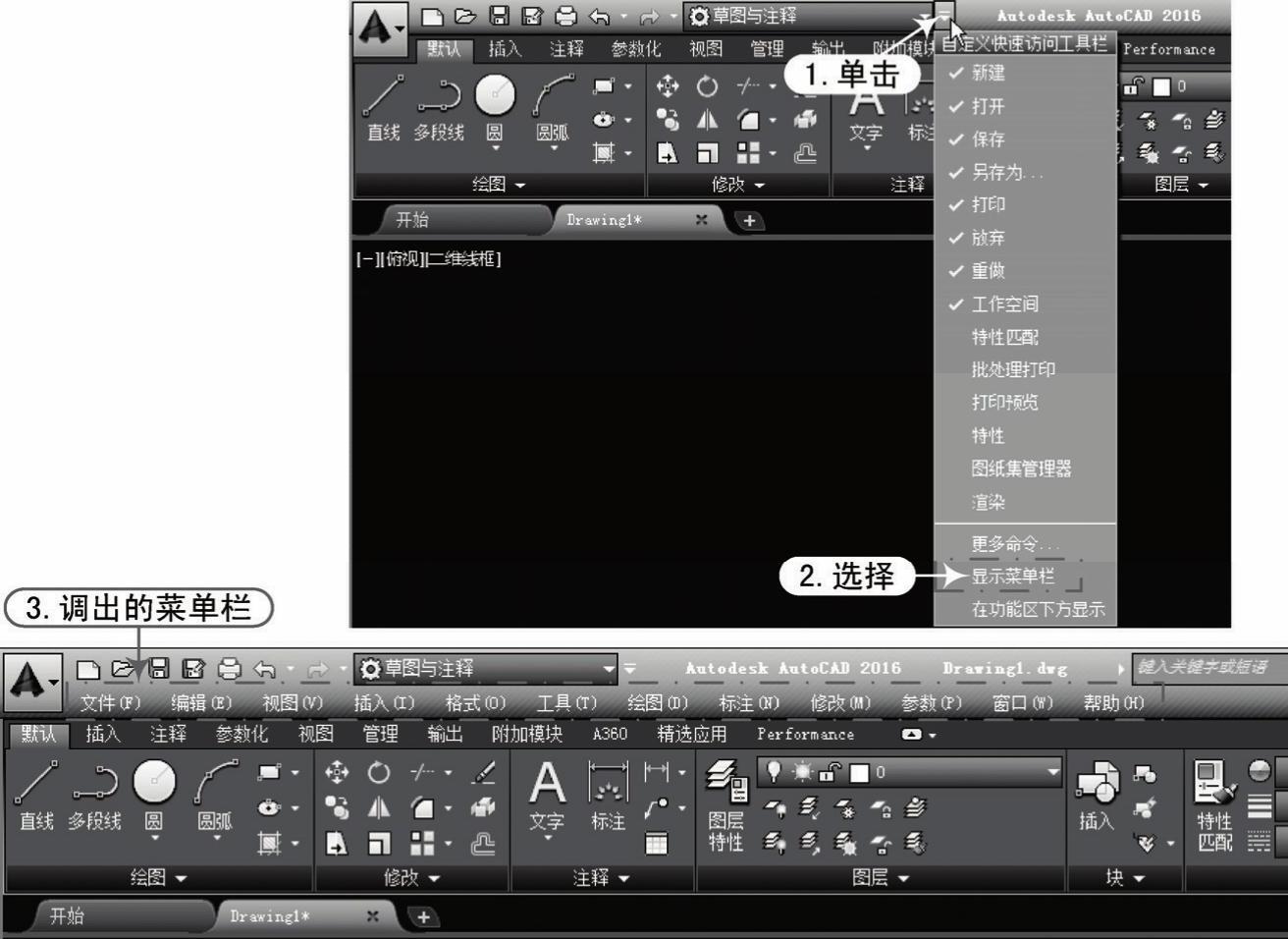Click Trim tool in lower window Modify panel
The height and width of the screenshot is (939, 1288).
tap(423, 773)
